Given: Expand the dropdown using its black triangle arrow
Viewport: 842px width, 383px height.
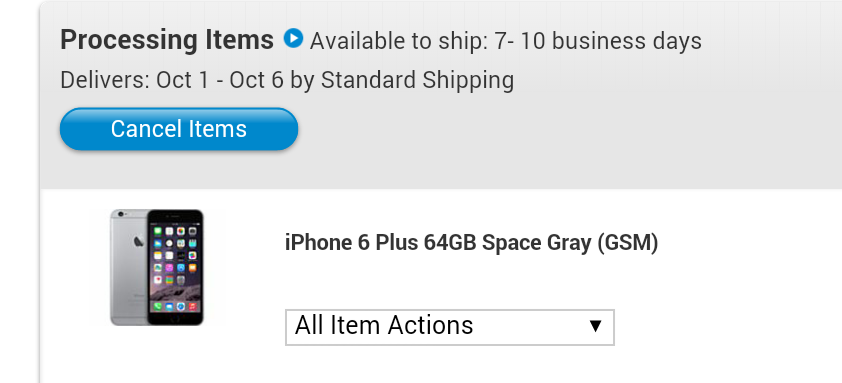Looking at the screenshot, I should click(x=595, y=326).
